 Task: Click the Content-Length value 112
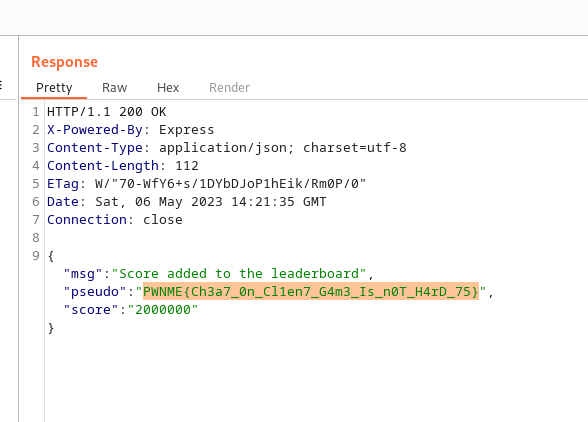point(187,166)
